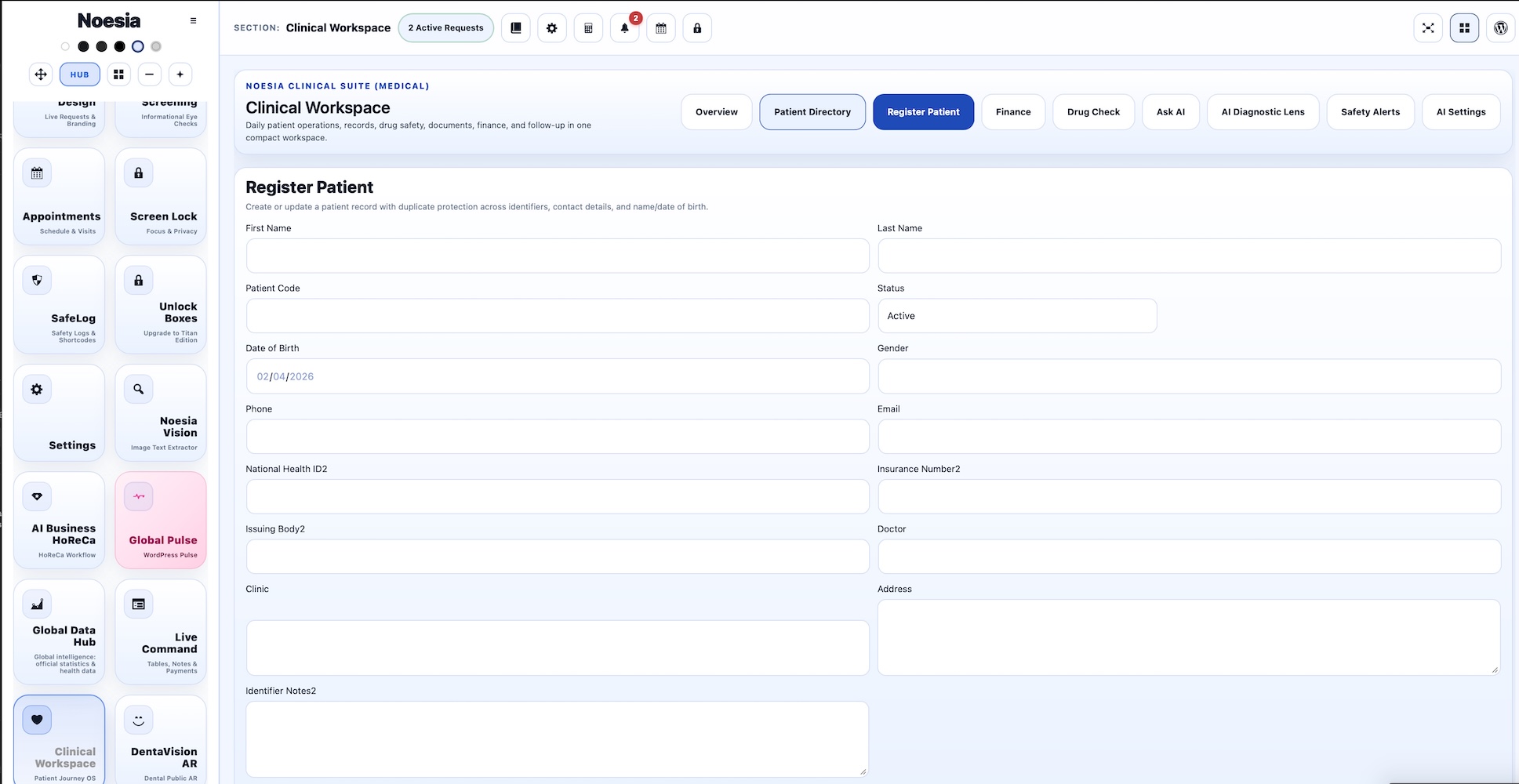The height and width of the screenshot is (784, 1519).
Task: Open the Finance tab
Action: pyautogui.click(x=1013, y=112)
